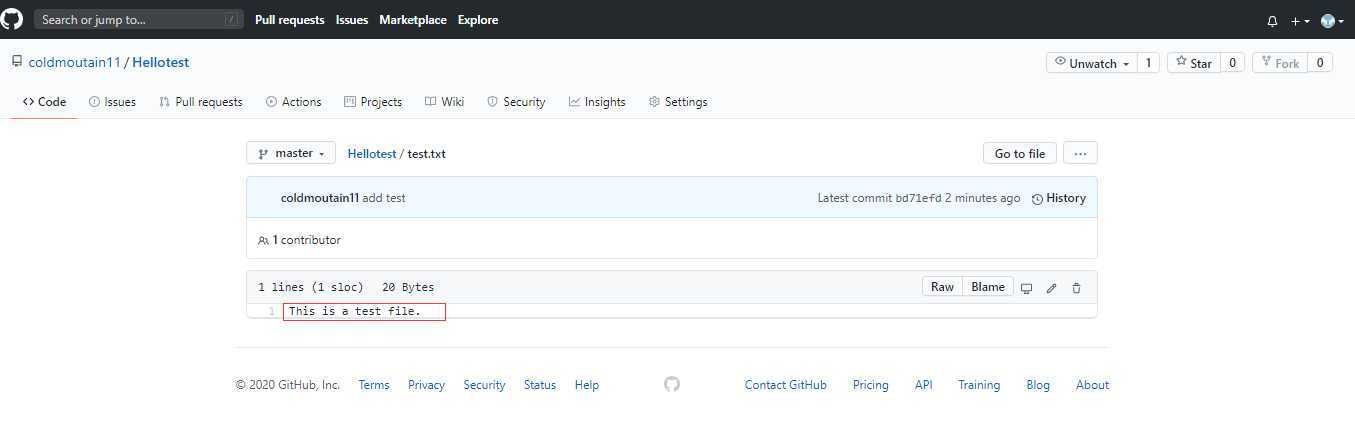
Task: Open footer Security link
Action: pyautogui.click(x=484, y=385)
